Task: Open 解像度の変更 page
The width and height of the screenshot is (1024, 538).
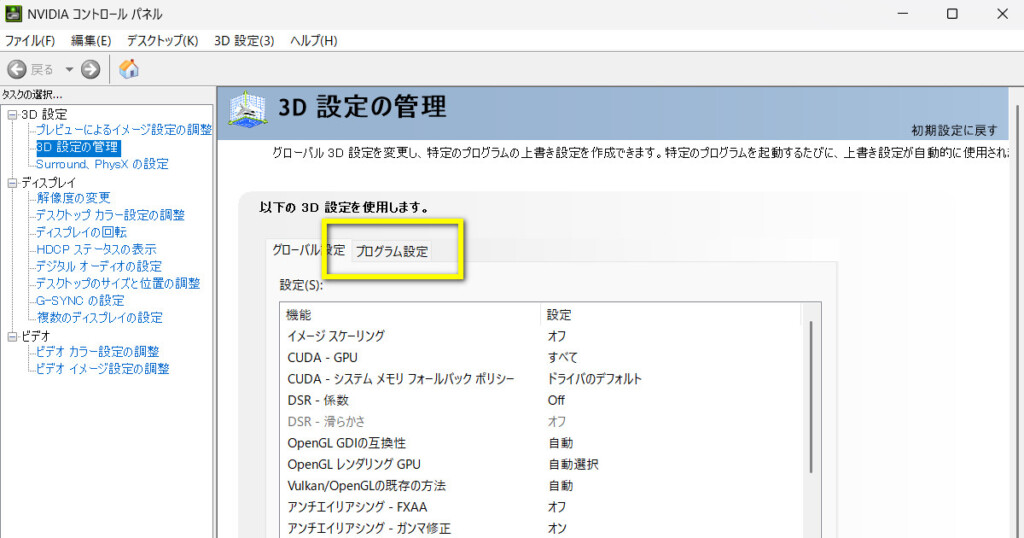Action: 73,198
